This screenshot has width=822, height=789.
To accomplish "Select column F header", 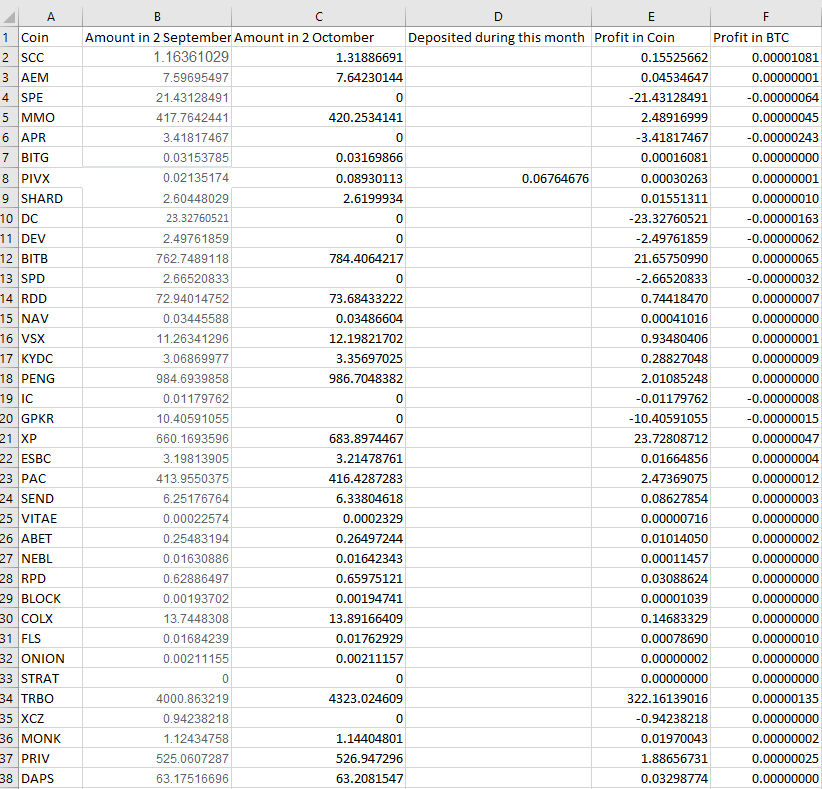I will (x=766, y=17).
